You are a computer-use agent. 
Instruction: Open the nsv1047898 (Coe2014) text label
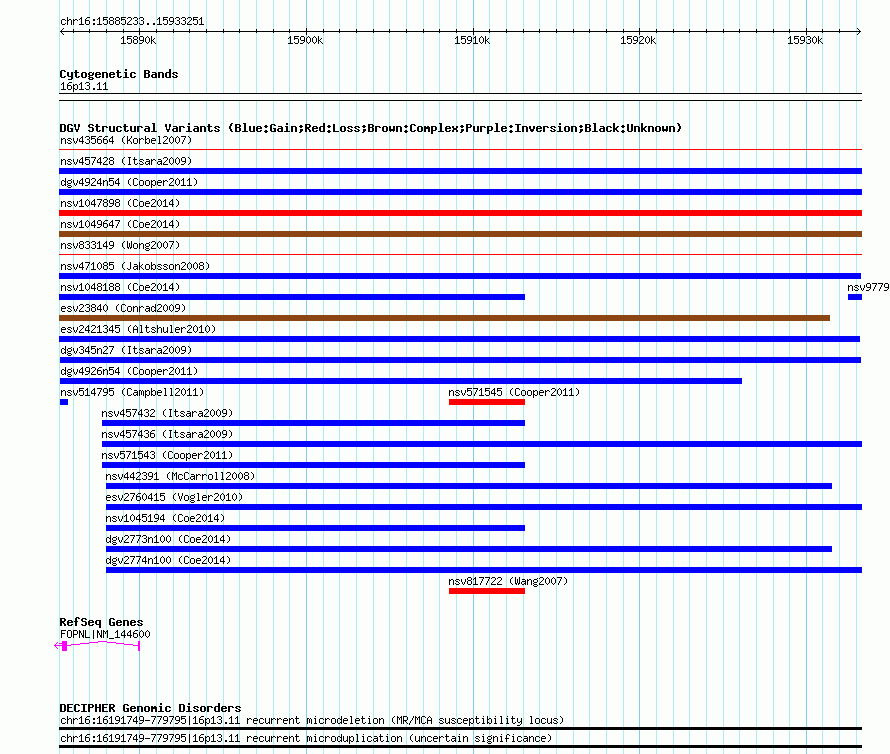pos(120,203)
